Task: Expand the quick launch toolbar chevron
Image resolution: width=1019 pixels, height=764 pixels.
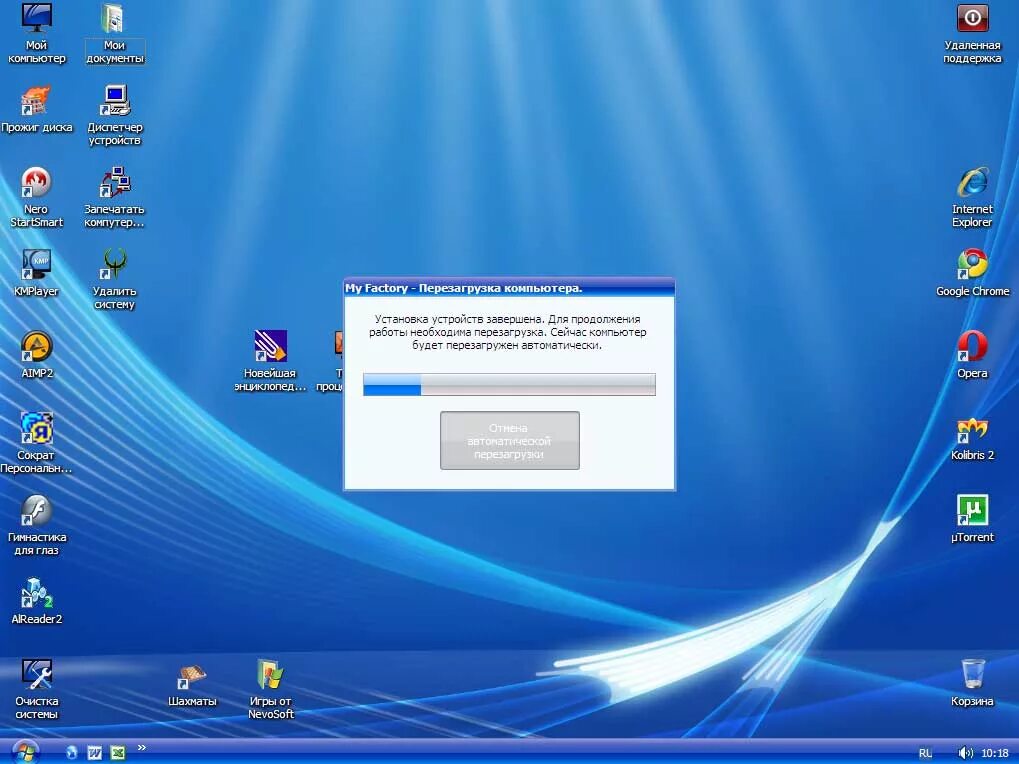Action: pos(141,746)
